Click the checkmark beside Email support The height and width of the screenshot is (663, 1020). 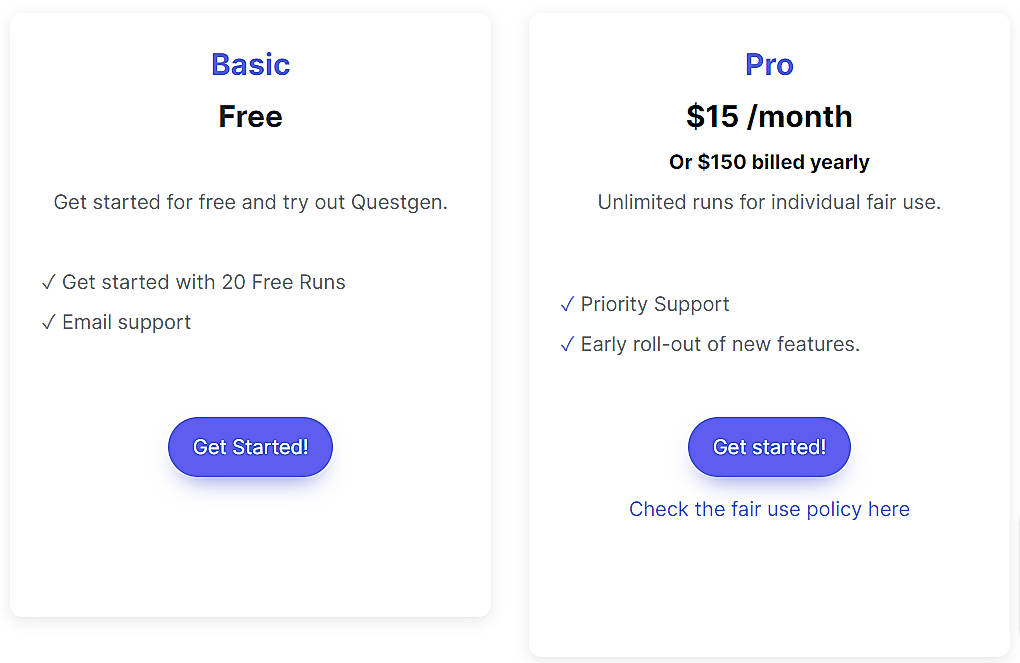click(x=48, y=322)
